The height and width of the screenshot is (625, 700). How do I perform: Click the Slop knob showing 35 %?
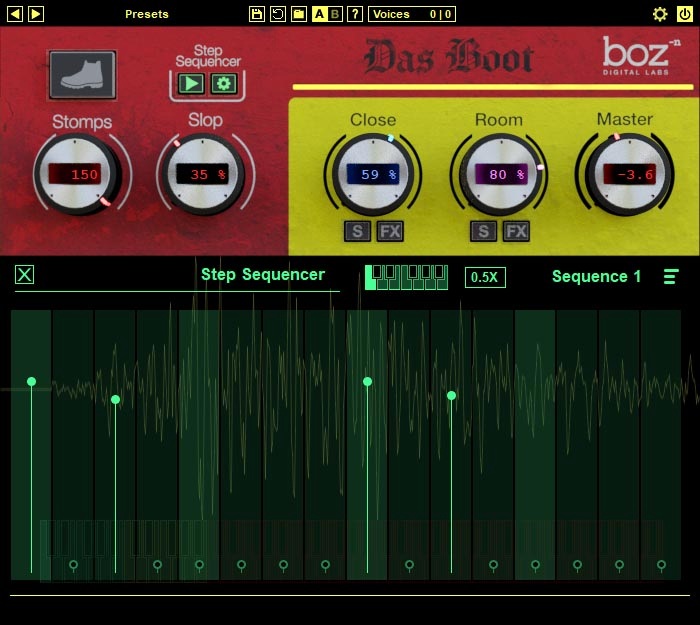coord(203,175)
